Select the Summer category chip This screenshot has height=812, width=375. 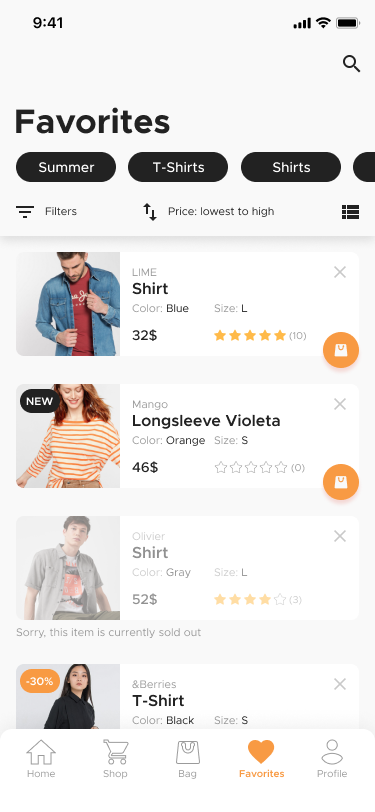point(66,167)
